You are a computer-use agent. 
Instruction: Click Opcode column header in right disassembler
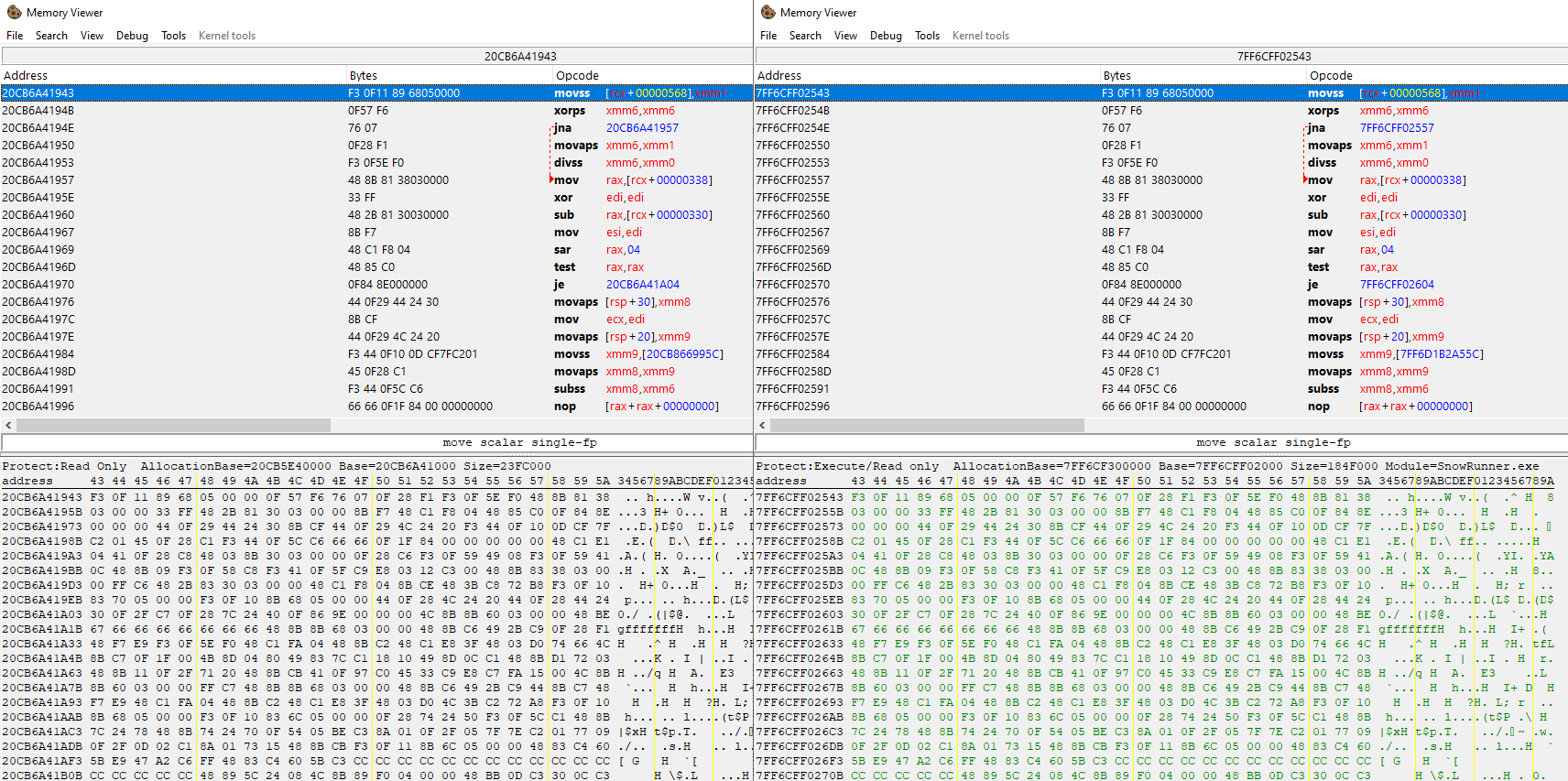click(1437, 75)
